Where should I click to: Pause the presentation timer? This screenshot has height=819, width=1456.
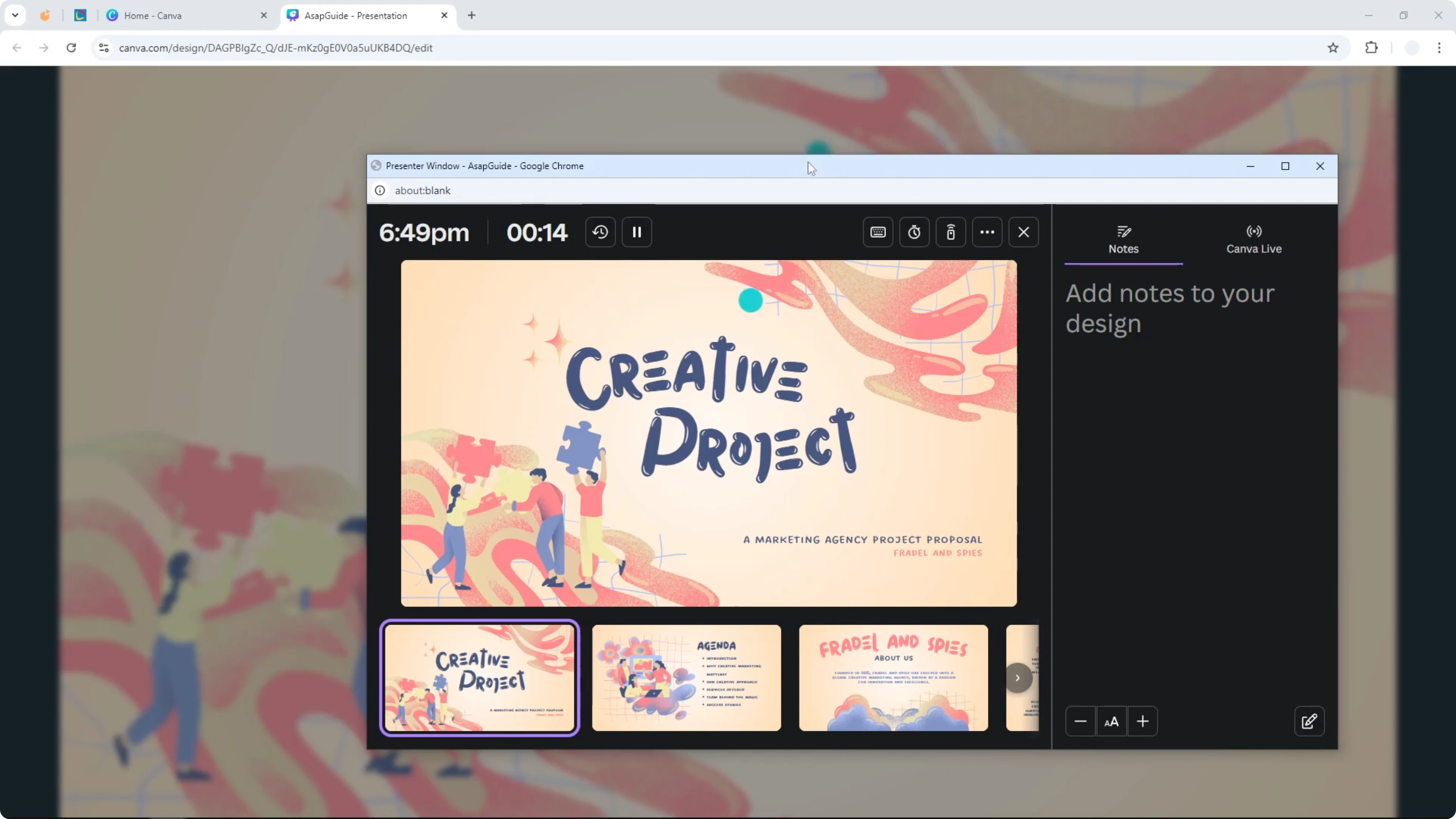(637, 232)
